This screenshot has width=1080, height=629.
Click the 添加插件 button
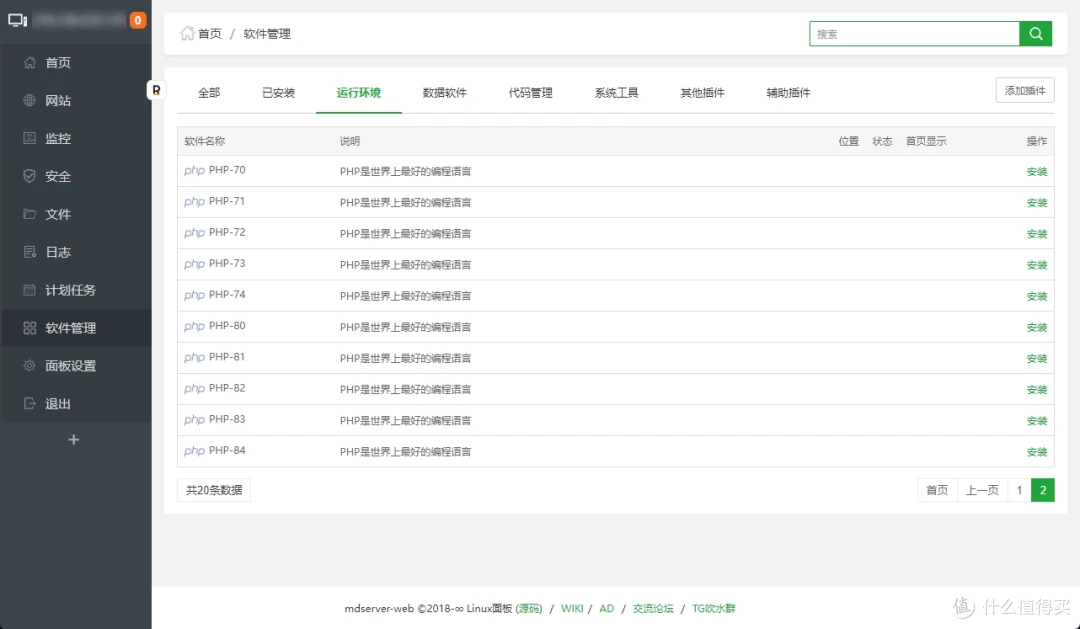(x=1024, y=89)
